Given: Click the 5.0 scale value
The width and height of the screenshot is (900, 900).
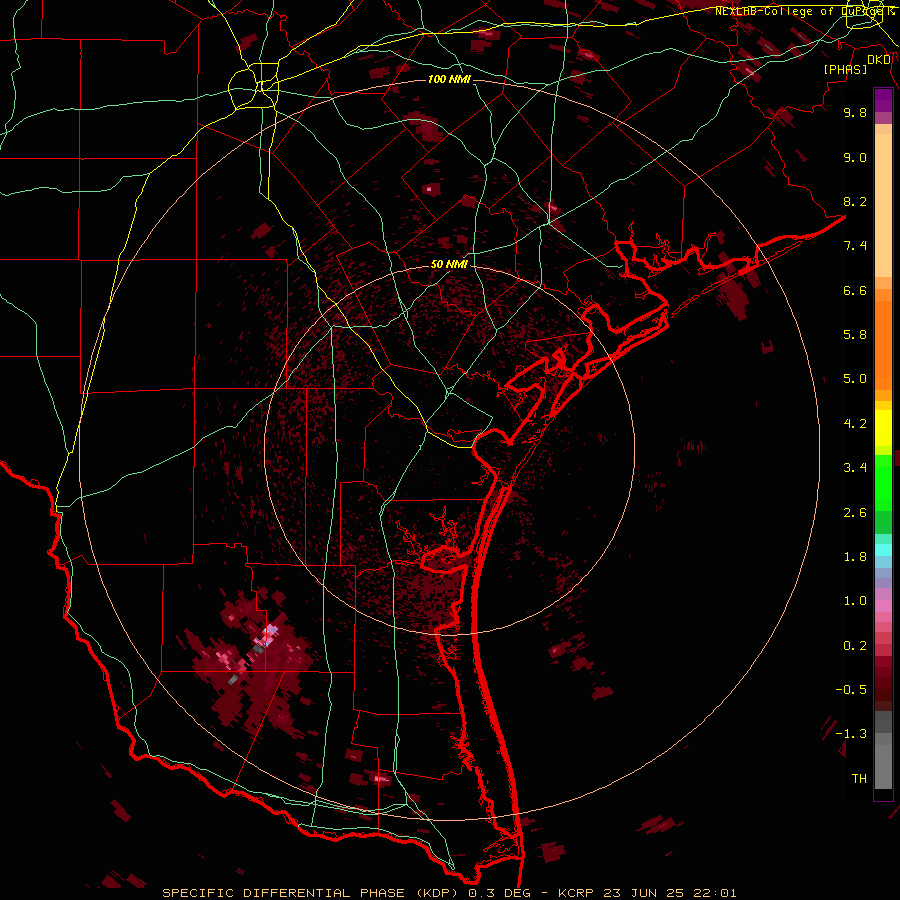Looking at the screenshot, I should coord(855,379).
